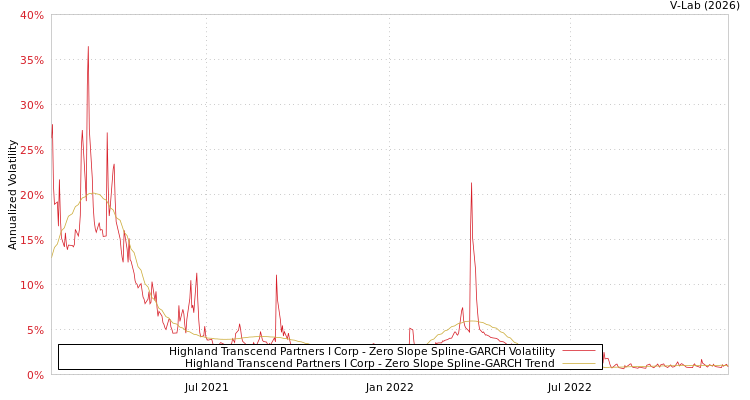750x400 pixels.
Task: Click the yellow Trend legend line sample
Action: pyautogui.click(x=579, y=364)
